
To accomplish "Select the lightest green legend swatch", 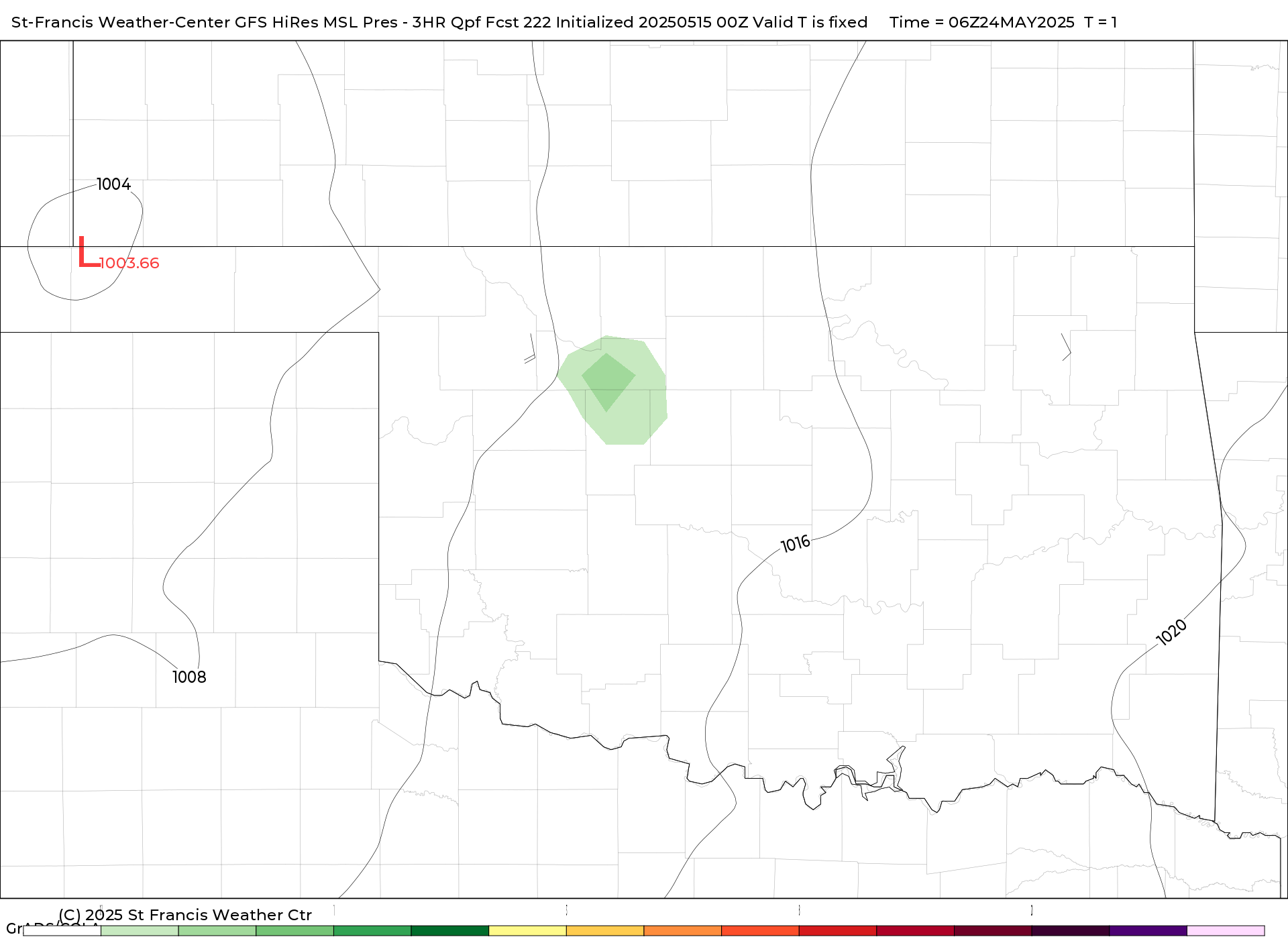I will 140,931.
